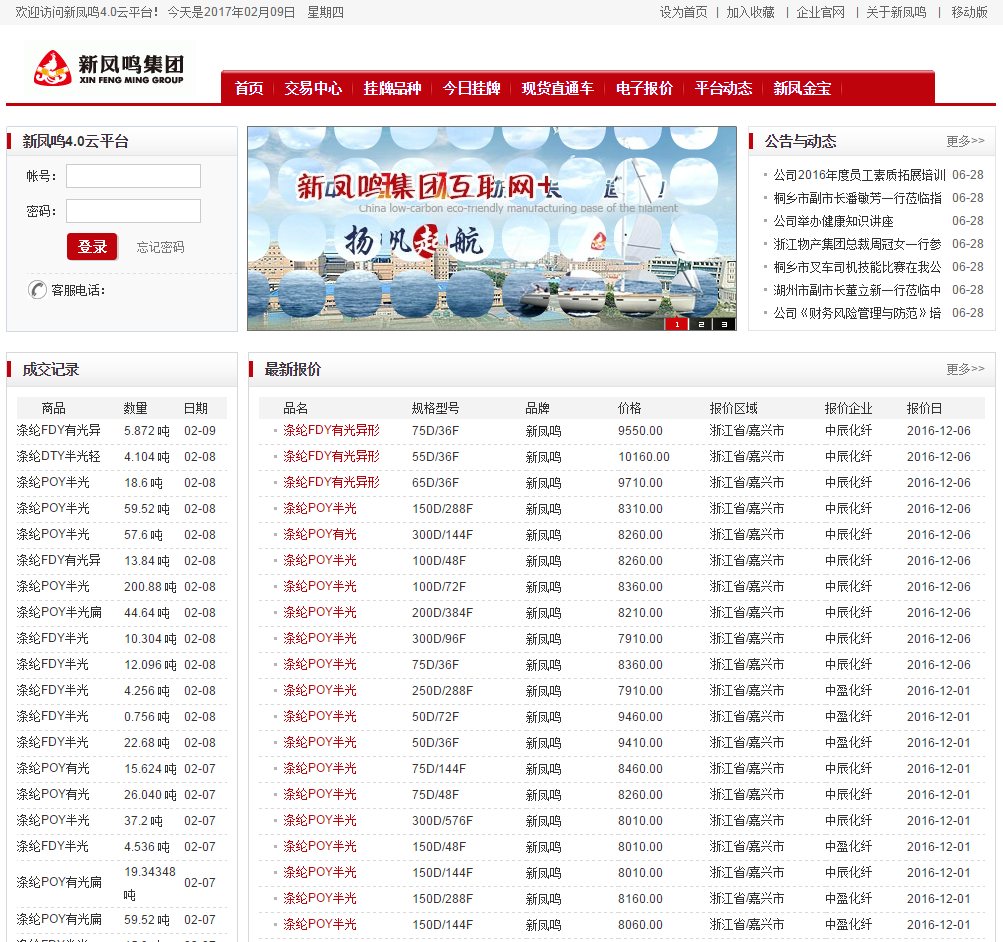
Task: Open 涤纶FDY有光异形 quote with 55D/36F spec
Action: coord(331,457)
